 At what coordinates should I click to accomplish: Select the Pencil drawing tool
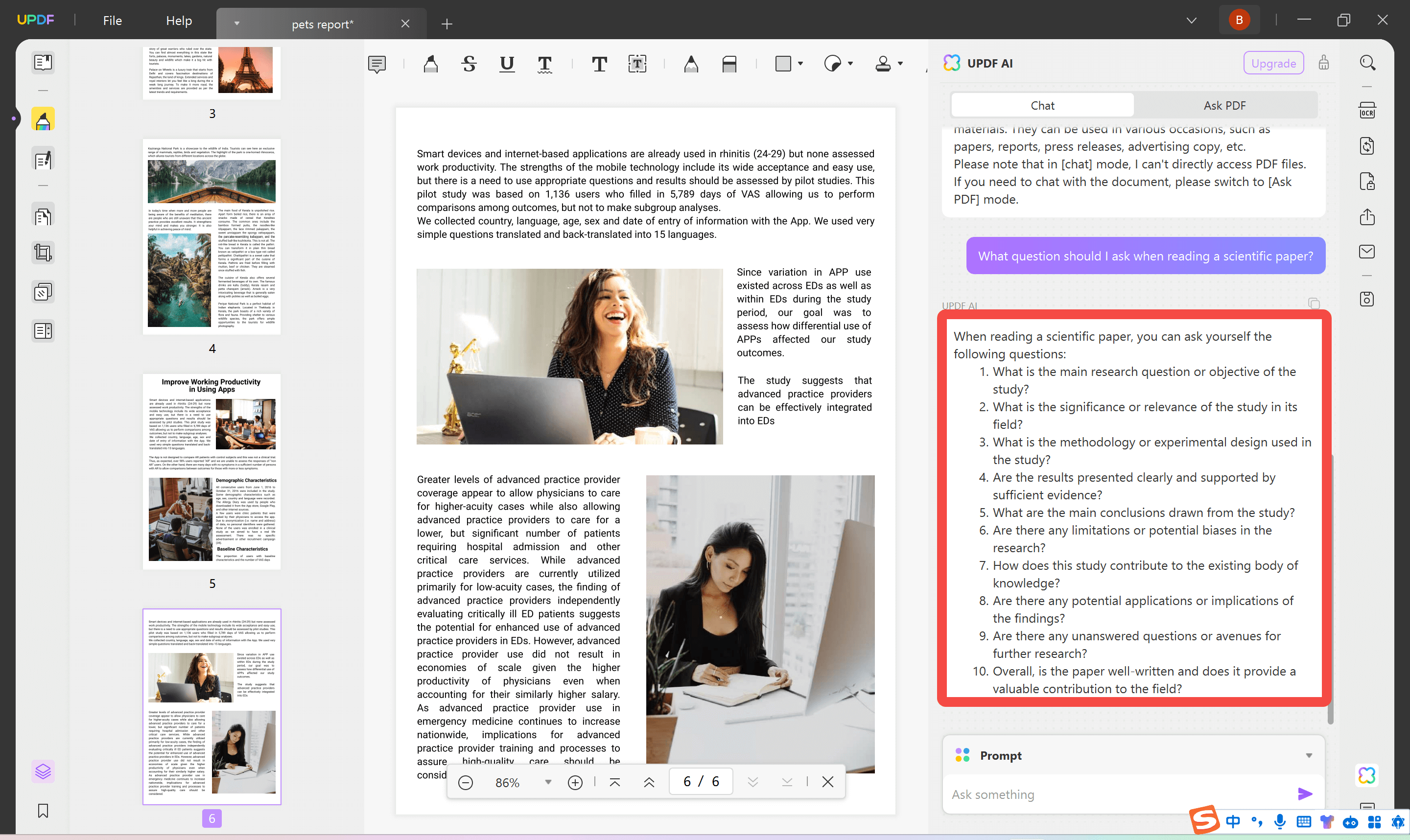pos(691,64)
